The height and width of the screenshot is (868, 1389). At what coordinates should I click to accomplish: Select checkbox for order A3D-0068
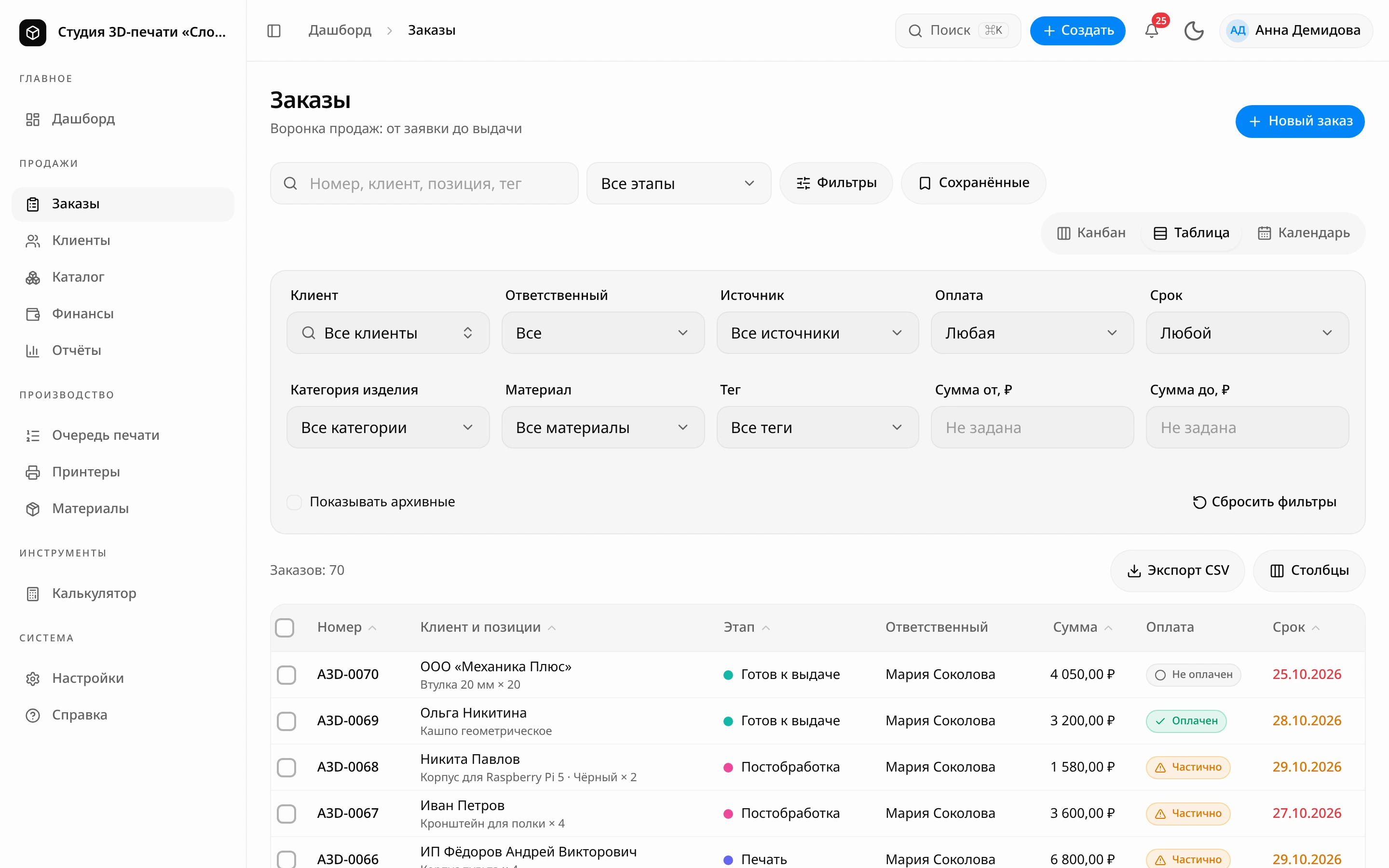click(x=286, y=768)
